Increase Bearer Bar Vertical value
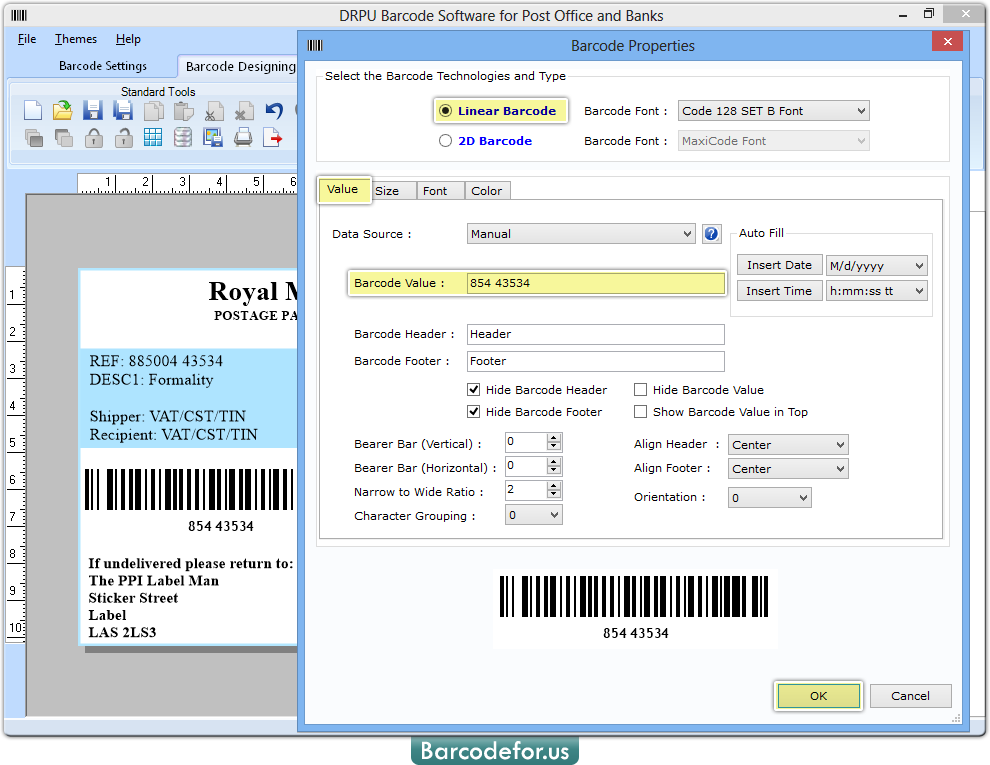 click(553, 437)
